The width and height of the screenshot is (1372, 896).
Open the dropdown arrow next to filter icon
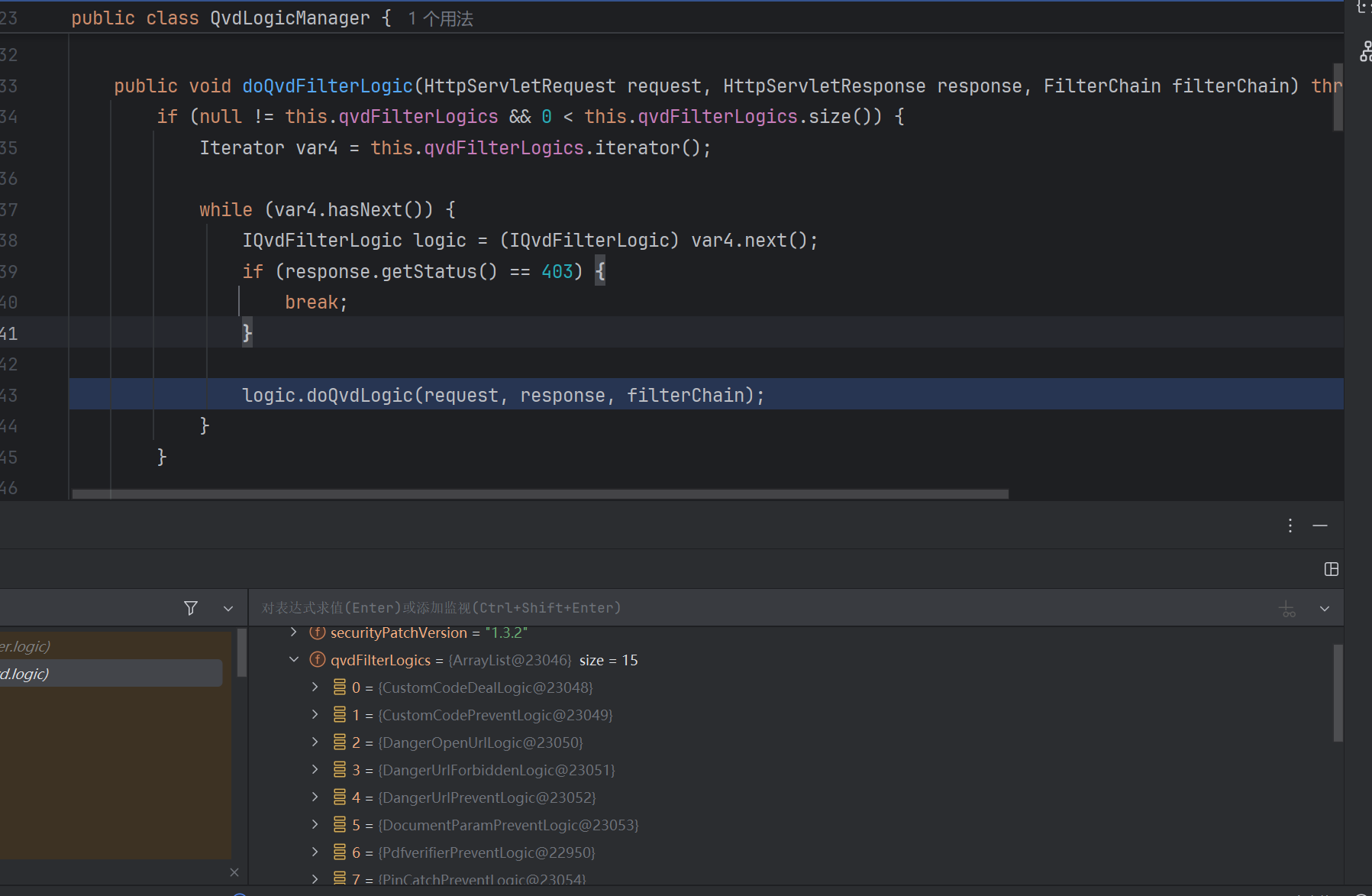coord(228,609)
